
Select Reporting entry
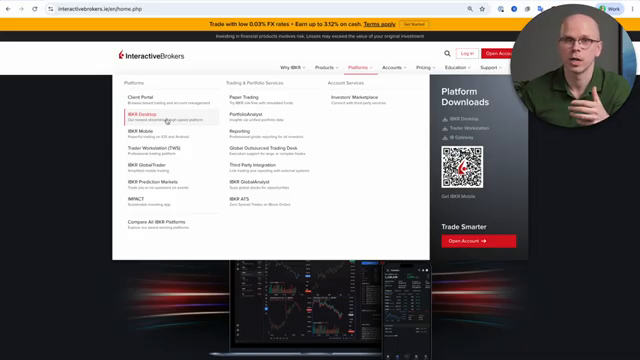[266, 134]
